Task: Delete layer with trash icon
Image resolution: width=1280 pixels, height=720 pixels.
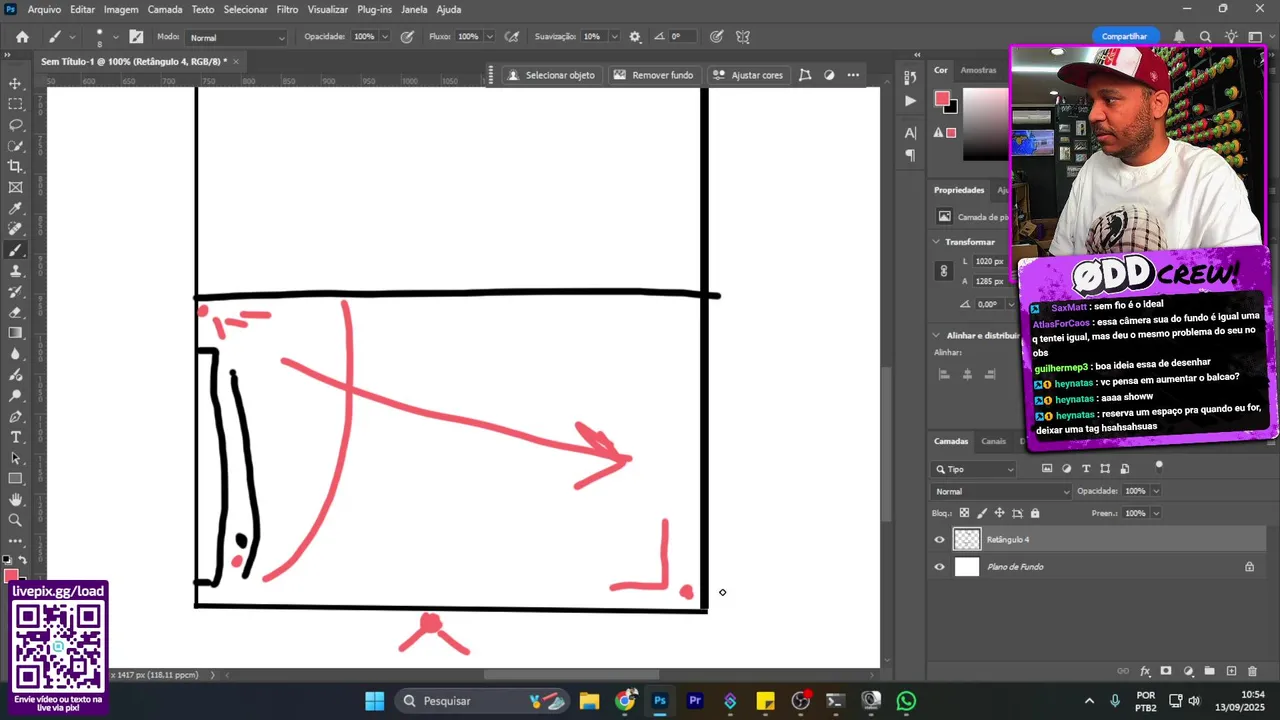Action: [1254, 671]
